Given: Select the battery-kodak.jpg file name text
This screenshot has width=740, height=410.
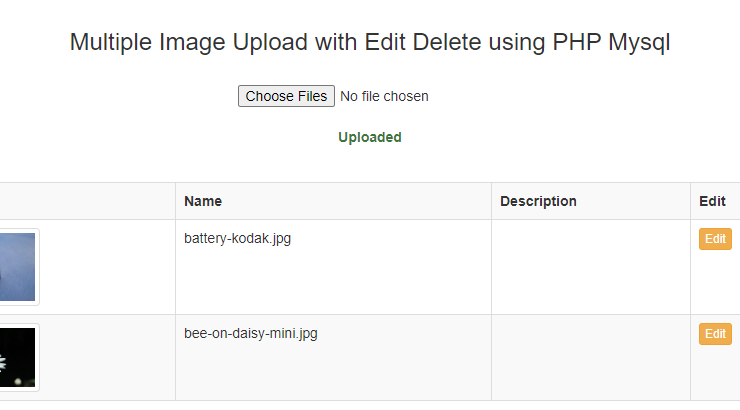Looking at the screenshot, I should click(237, 239).
